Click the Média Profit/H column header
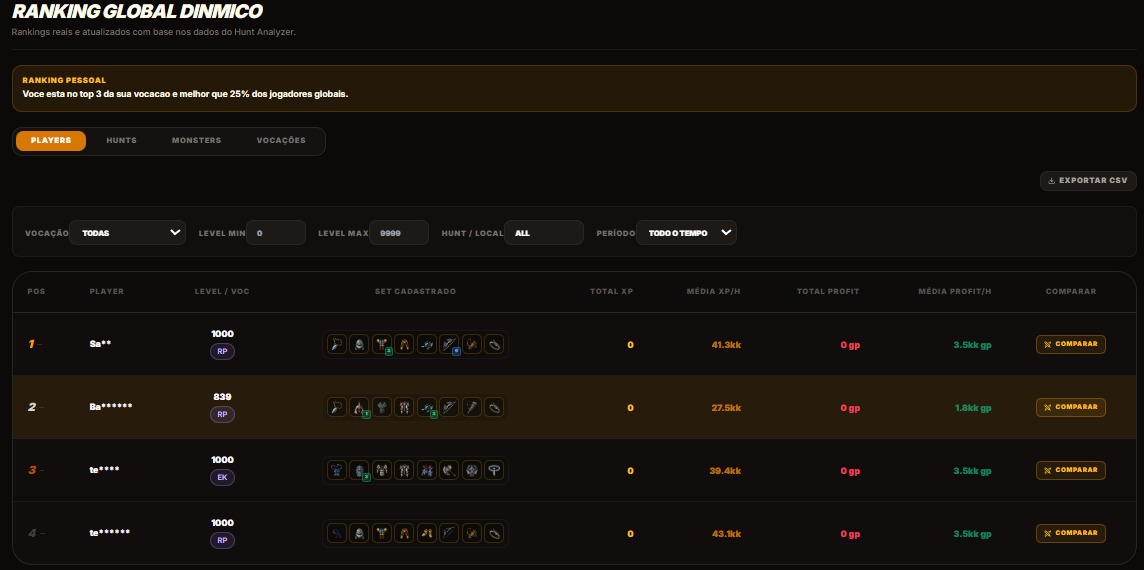Image resolution: width=1144 pixels, height=570 pixels. coord(954,291)
